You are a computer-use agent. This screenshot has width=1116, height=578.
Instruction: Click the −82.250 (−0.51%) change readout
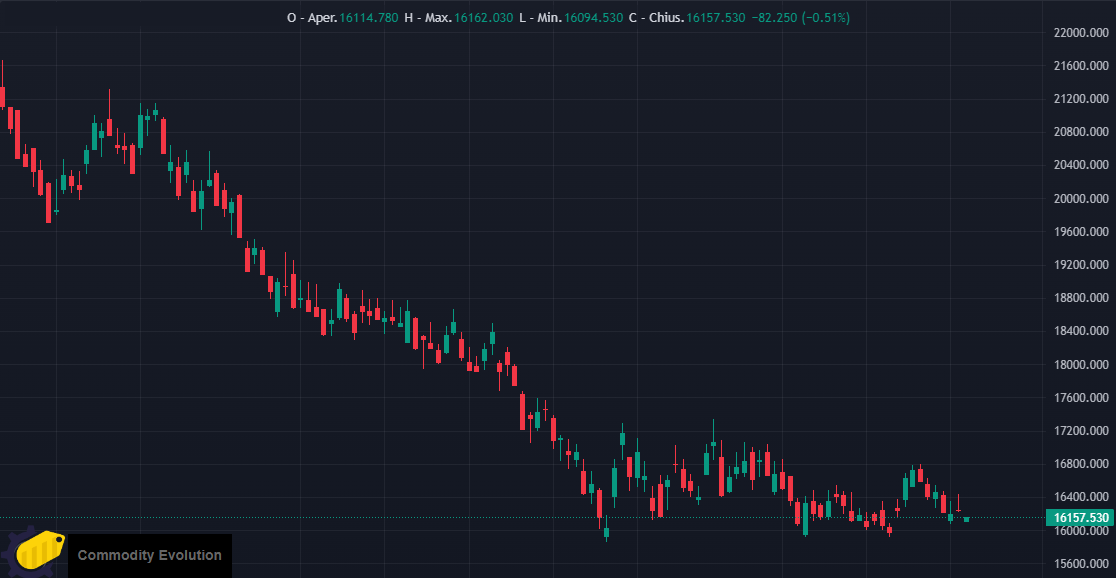pos(800,18)
